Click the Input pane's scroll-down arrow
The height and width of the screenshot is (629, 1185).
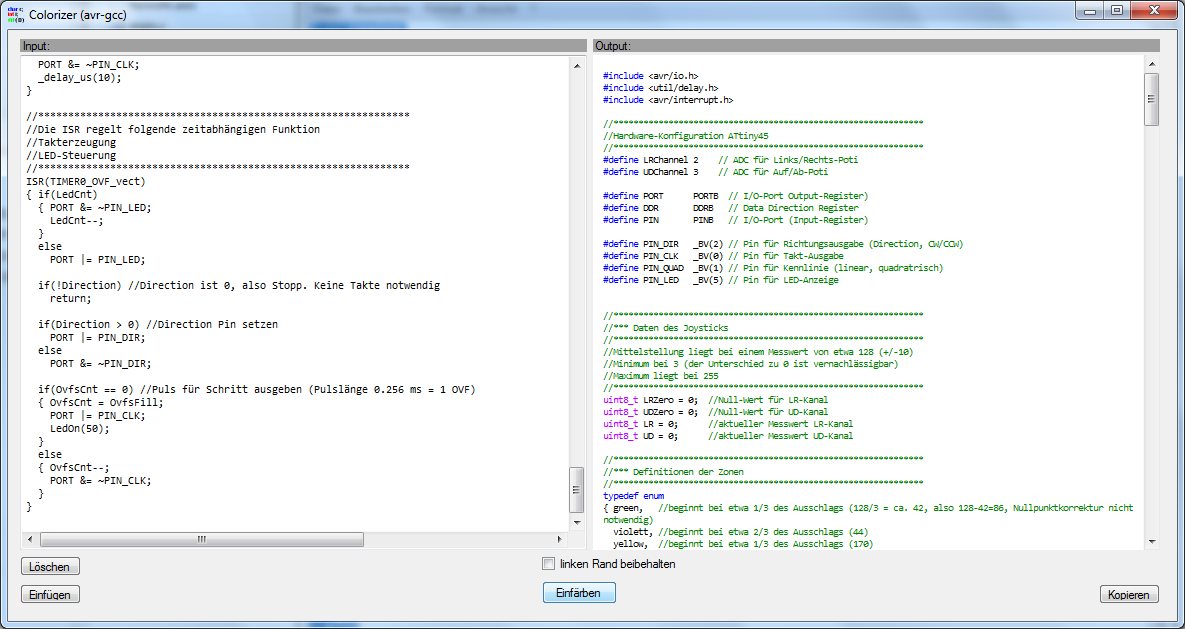click(x=577, y=522)
